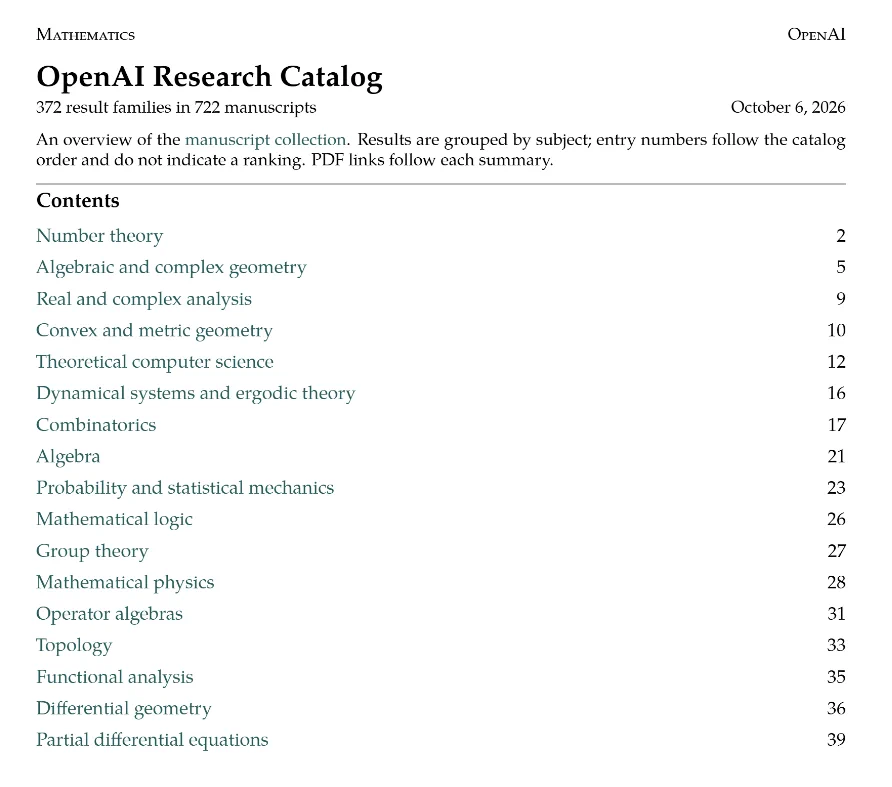Jump to Functional analysis section
This screenshot has width=892, height=787.
115,677
